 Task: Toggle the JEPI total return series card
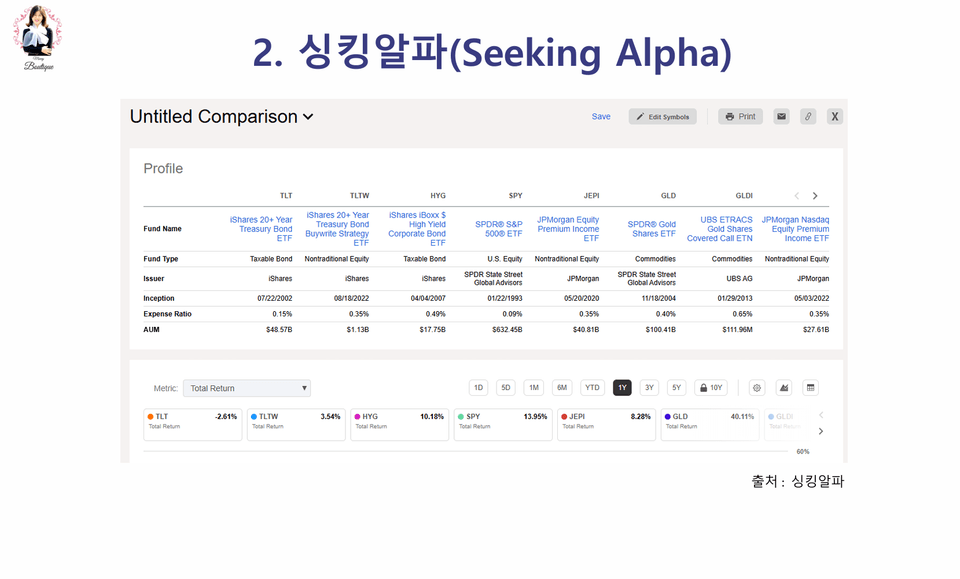tap(607, 424)
